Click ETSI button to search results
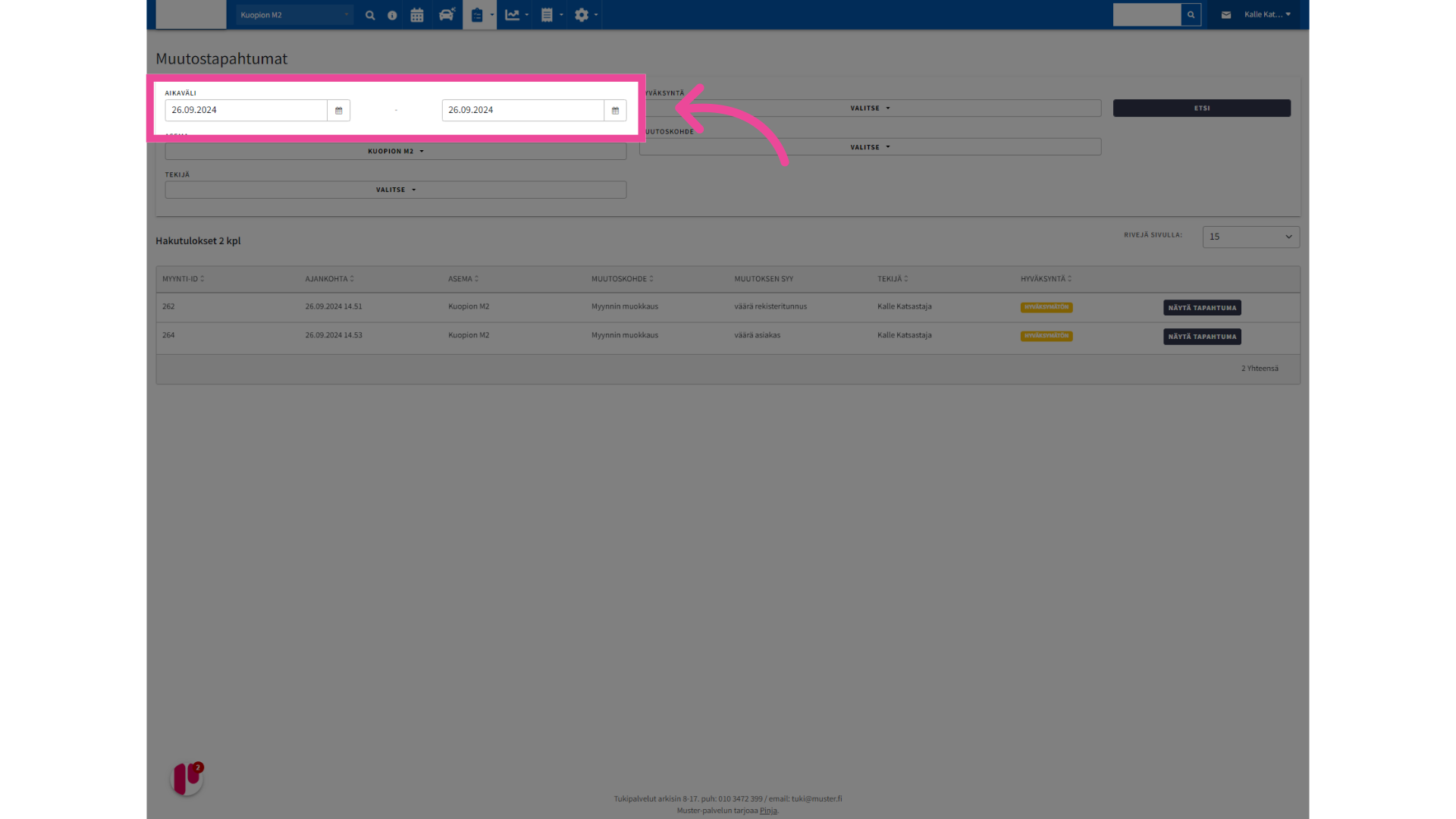This screenshot has width=1456, height=819. (1201, 108)
